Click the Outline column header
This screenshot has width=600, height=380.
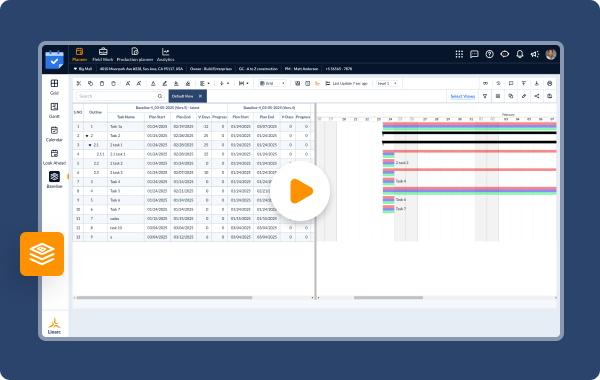[95, 113]
